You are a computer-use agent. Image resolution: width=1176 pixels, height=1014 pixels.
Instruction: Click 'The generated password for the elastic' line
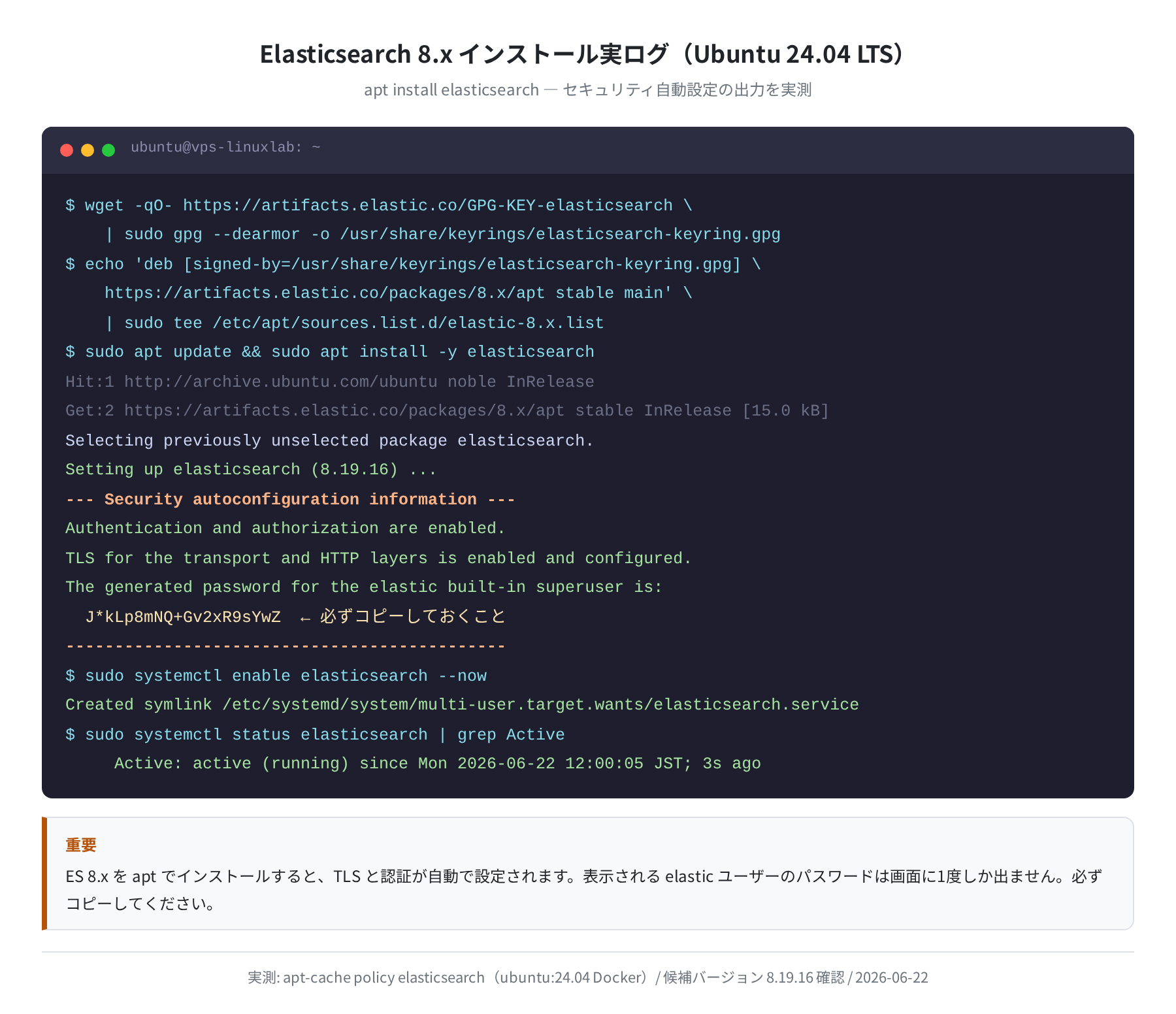click(x=364, y=587)
